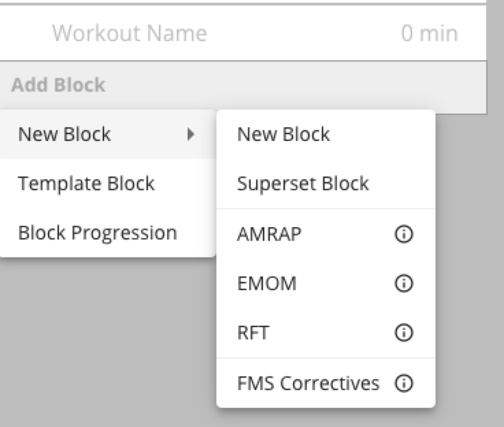Viewport: 504px width, 427px height.
Task: Expand the New Block parent menu entry
Action: click(107, 134)
